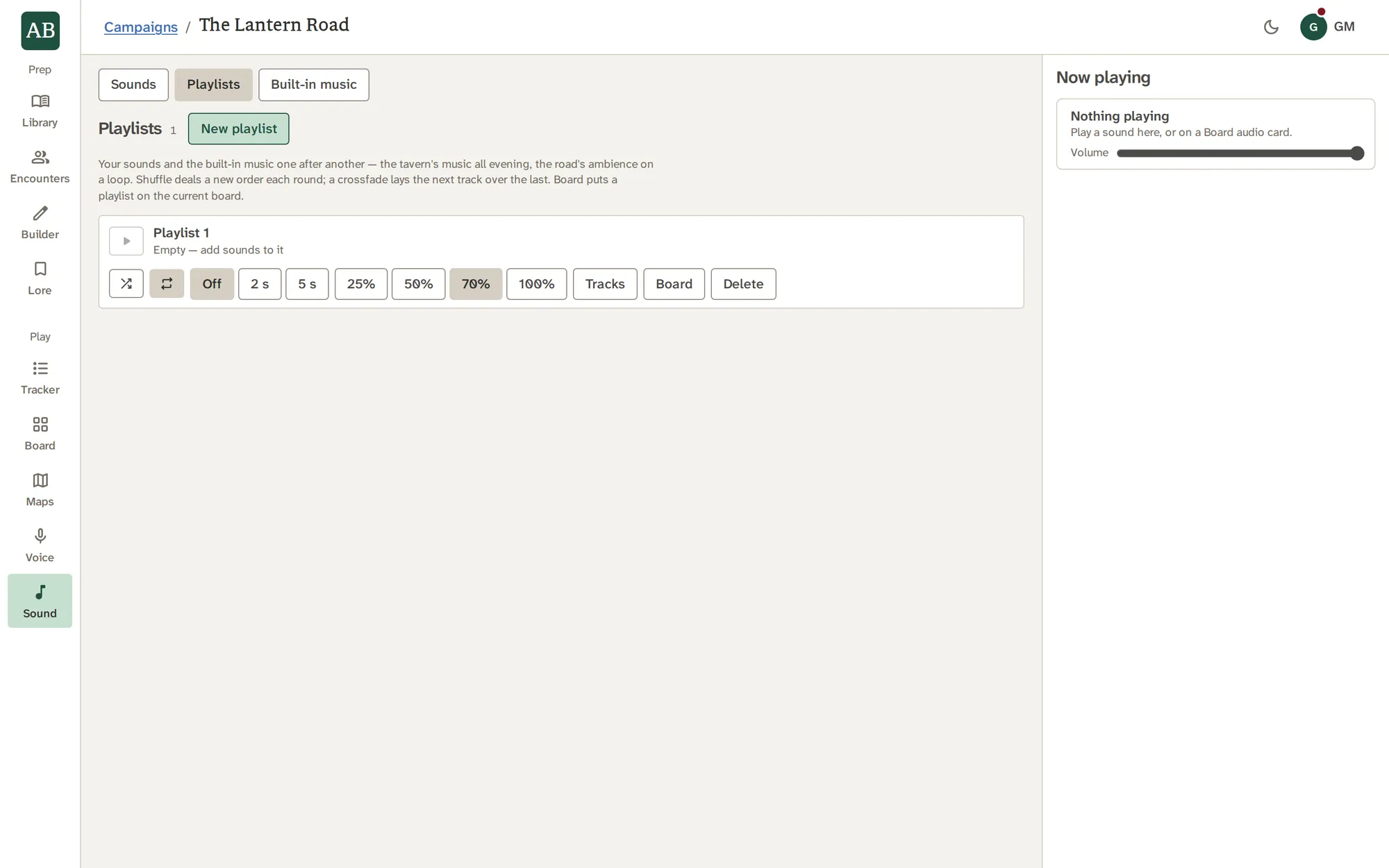Toggle shuffle for Playlist 1
1389x868 pixels.
[x=126, y=284]
